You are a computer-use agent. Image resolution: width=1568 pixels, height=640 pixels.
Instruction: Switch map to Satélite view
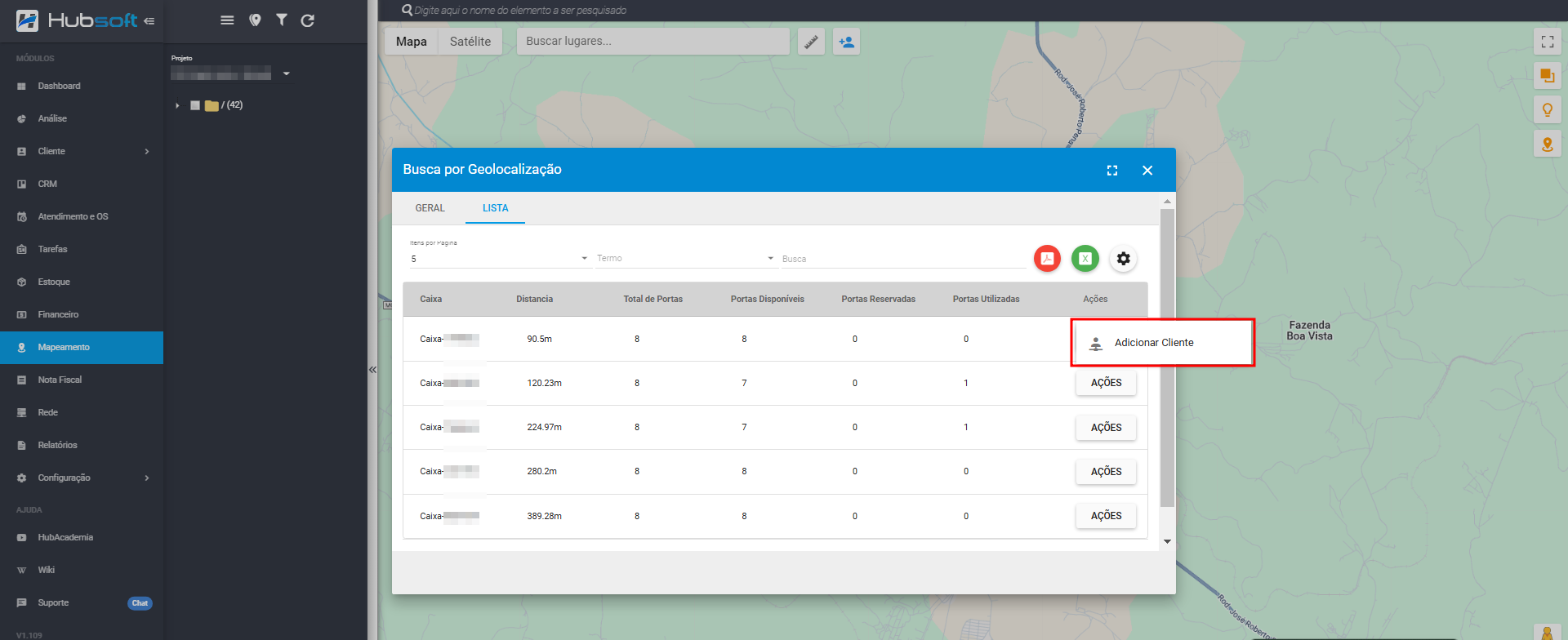tap(470, 42)
